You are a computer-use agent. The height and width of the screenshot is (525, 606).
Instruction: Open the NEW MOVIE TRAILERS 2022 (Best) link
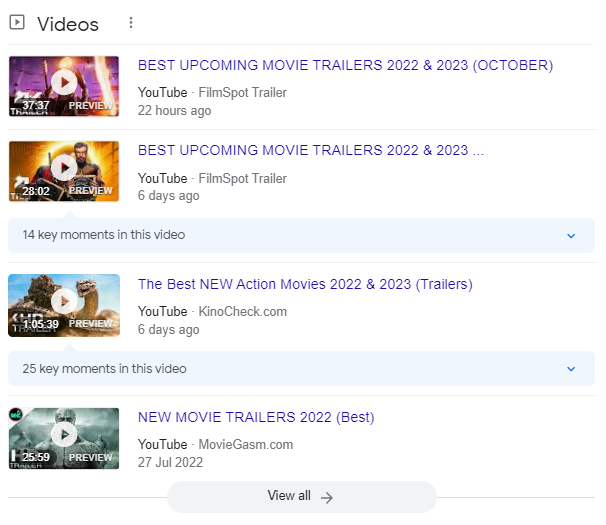256,418
